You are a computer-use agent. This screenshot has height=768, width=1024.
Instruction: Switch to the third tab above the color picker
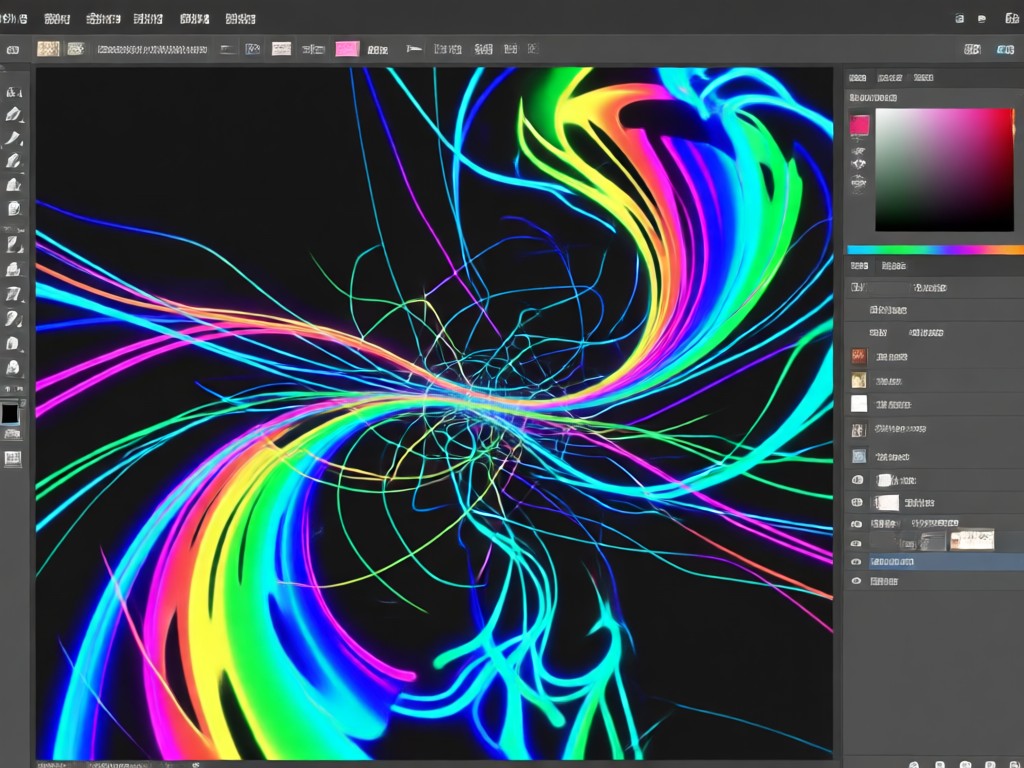923,78
